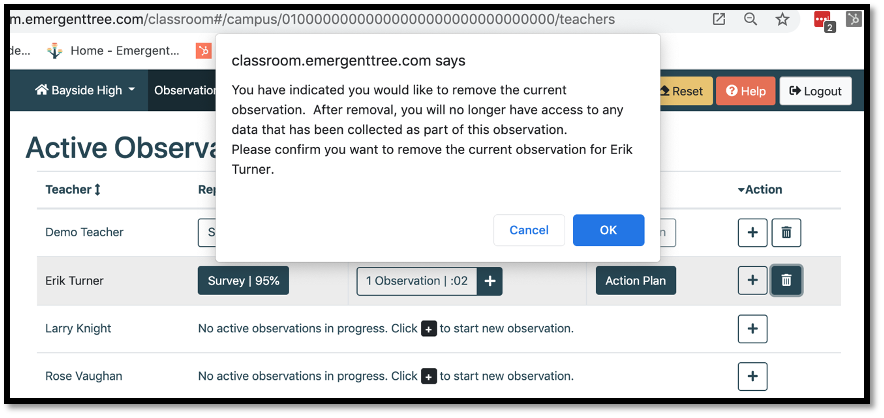884x418 pixels.
Task: Sort table by Teacher column
Action: point(73,189)
